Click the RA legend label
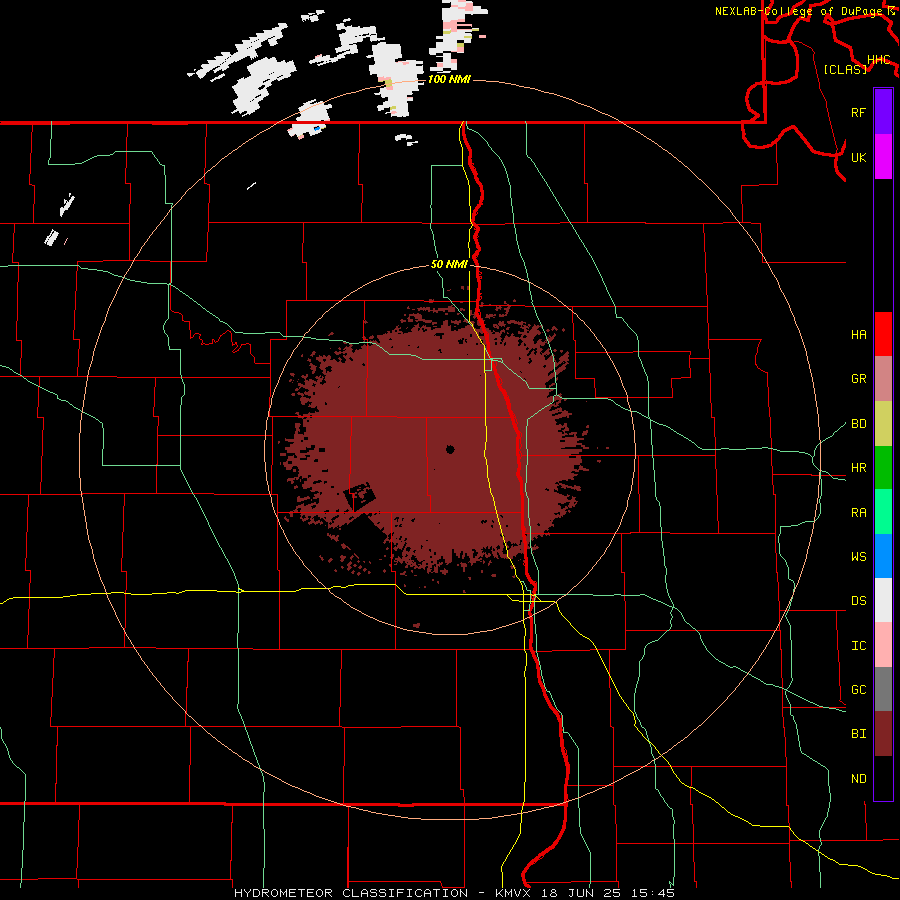 point(858,512)
